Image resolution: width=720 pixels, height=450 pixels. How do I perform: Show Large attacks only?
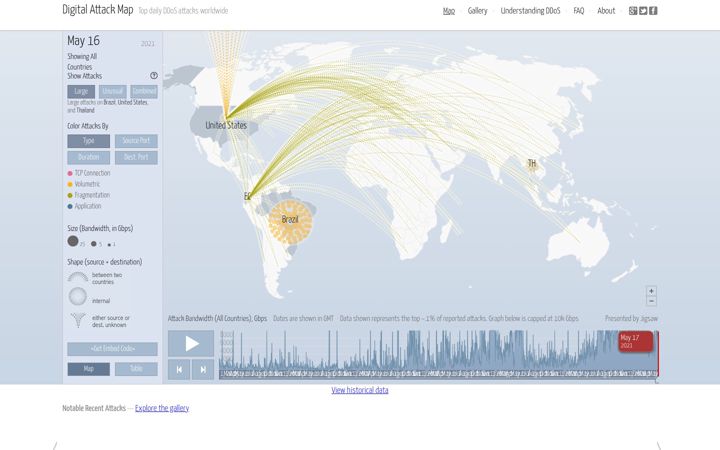81,91
